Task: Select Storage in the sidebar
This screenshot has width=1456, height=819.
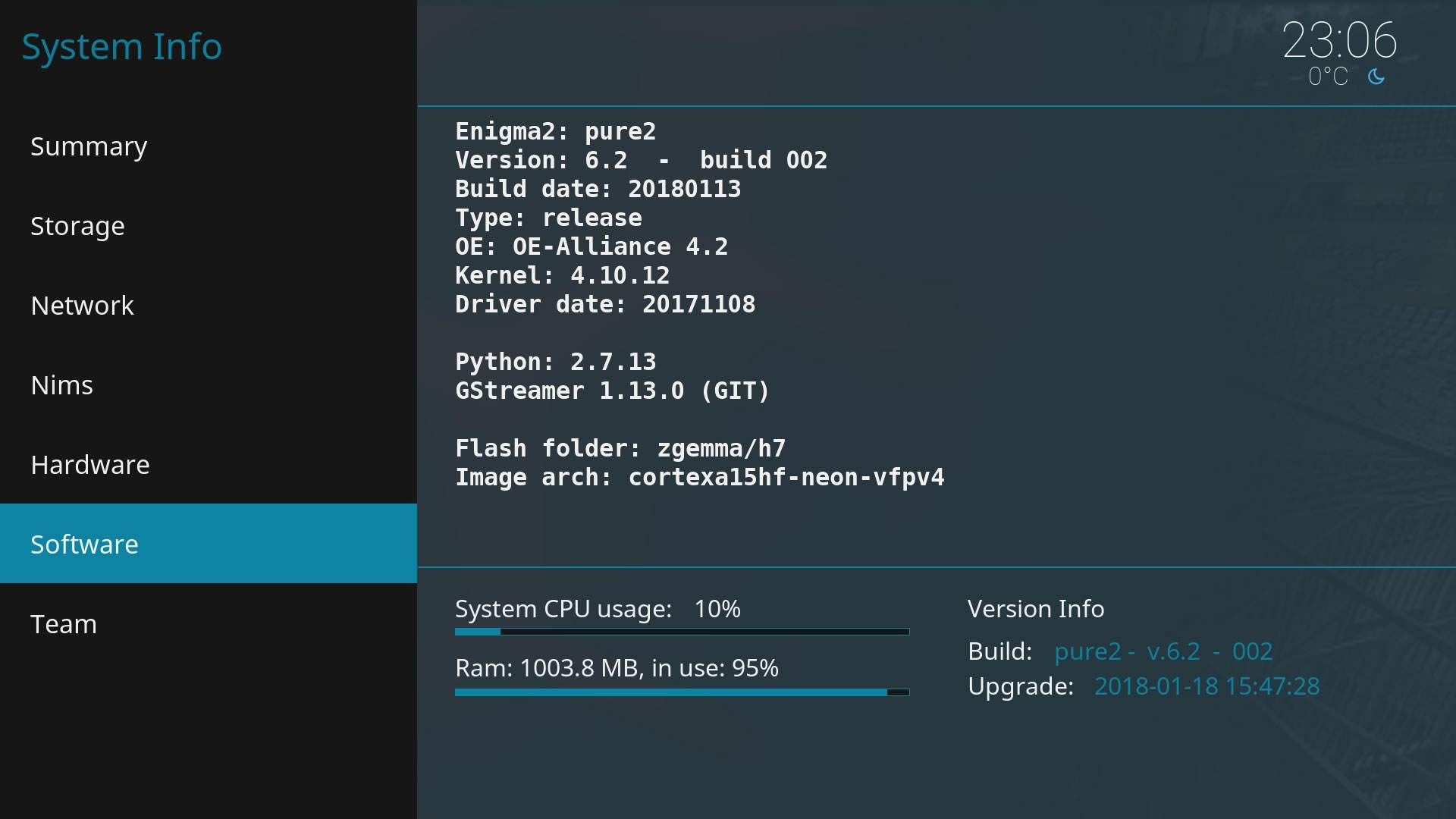Action: point(209,226)
